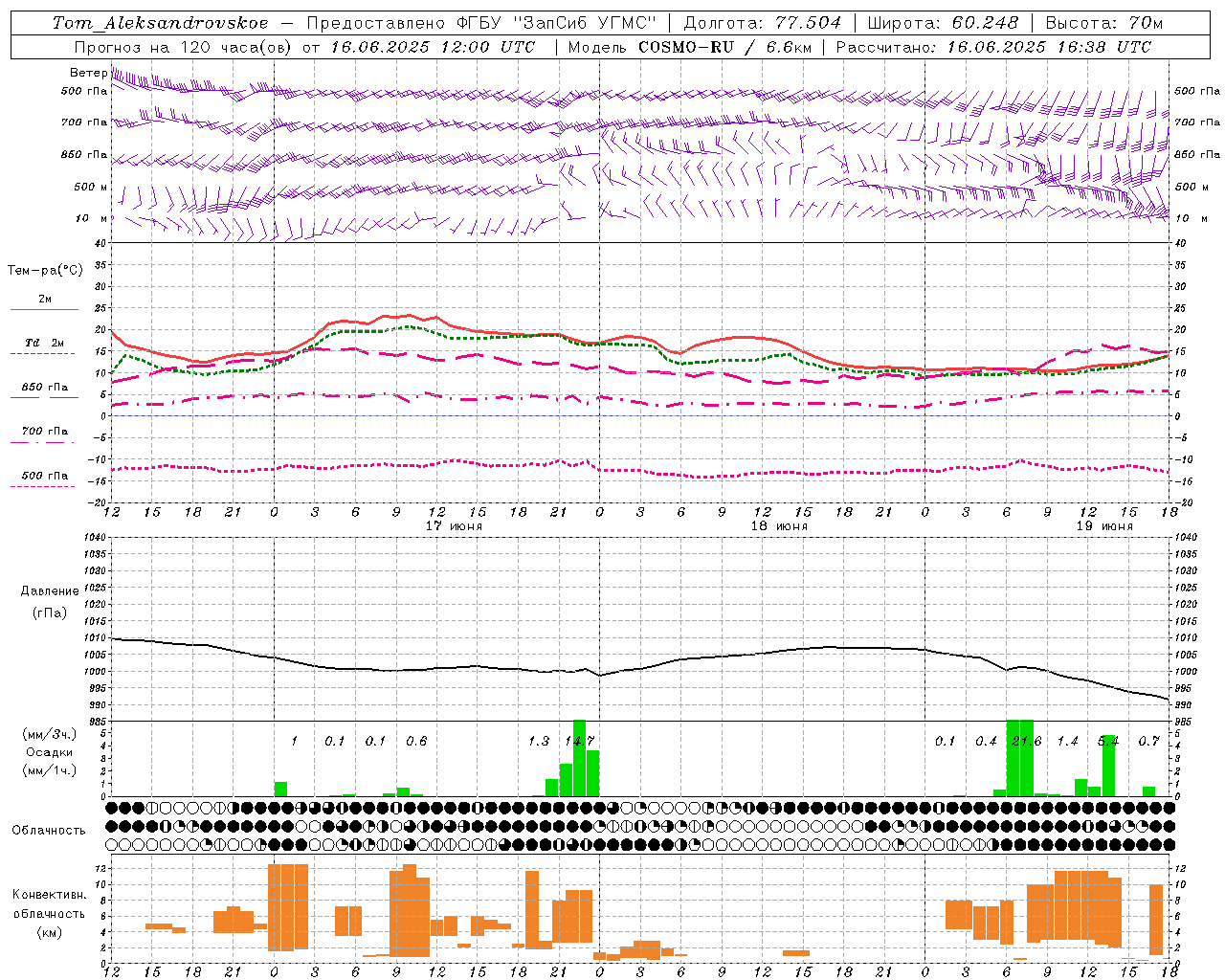Click the longitude value Долгота: 77.504
This screenshot has width=1225, height=980.
tap(763, 23)
